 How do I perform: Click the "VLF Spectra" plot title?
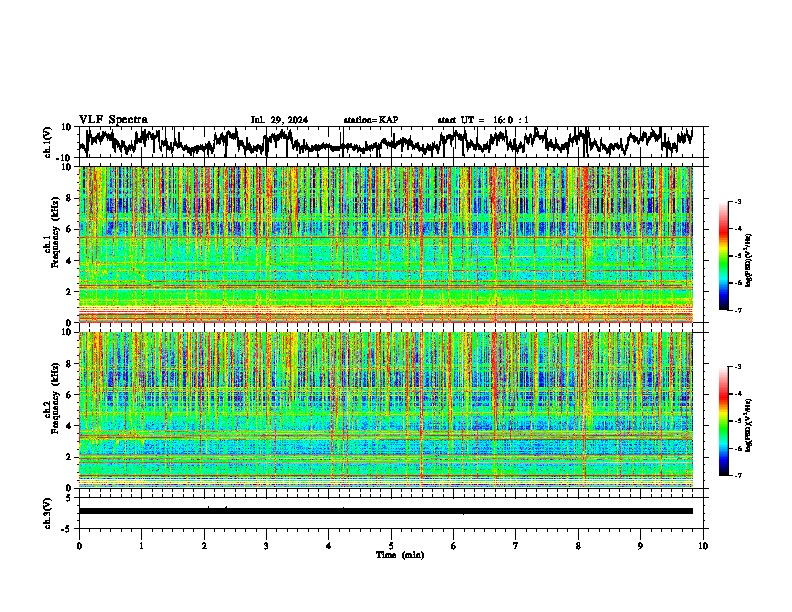[x=113, y=120]
